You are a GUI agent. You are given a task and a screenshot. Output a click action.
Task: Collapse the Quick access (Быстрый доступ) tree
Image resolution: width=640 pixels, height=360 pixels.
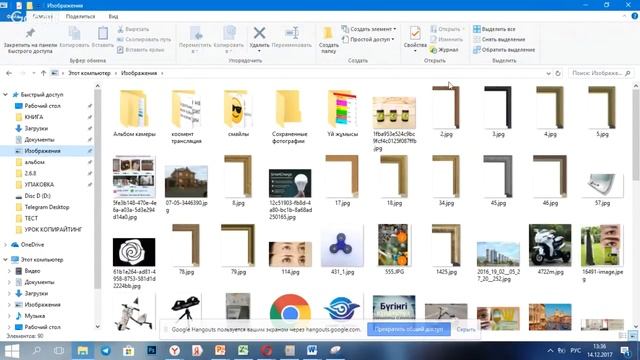pyautogui.click(x=5, y=95)
